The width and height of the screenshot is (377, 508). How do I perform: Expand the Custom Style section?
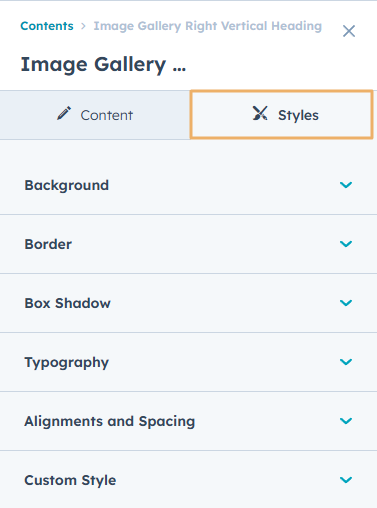[188, 480]
